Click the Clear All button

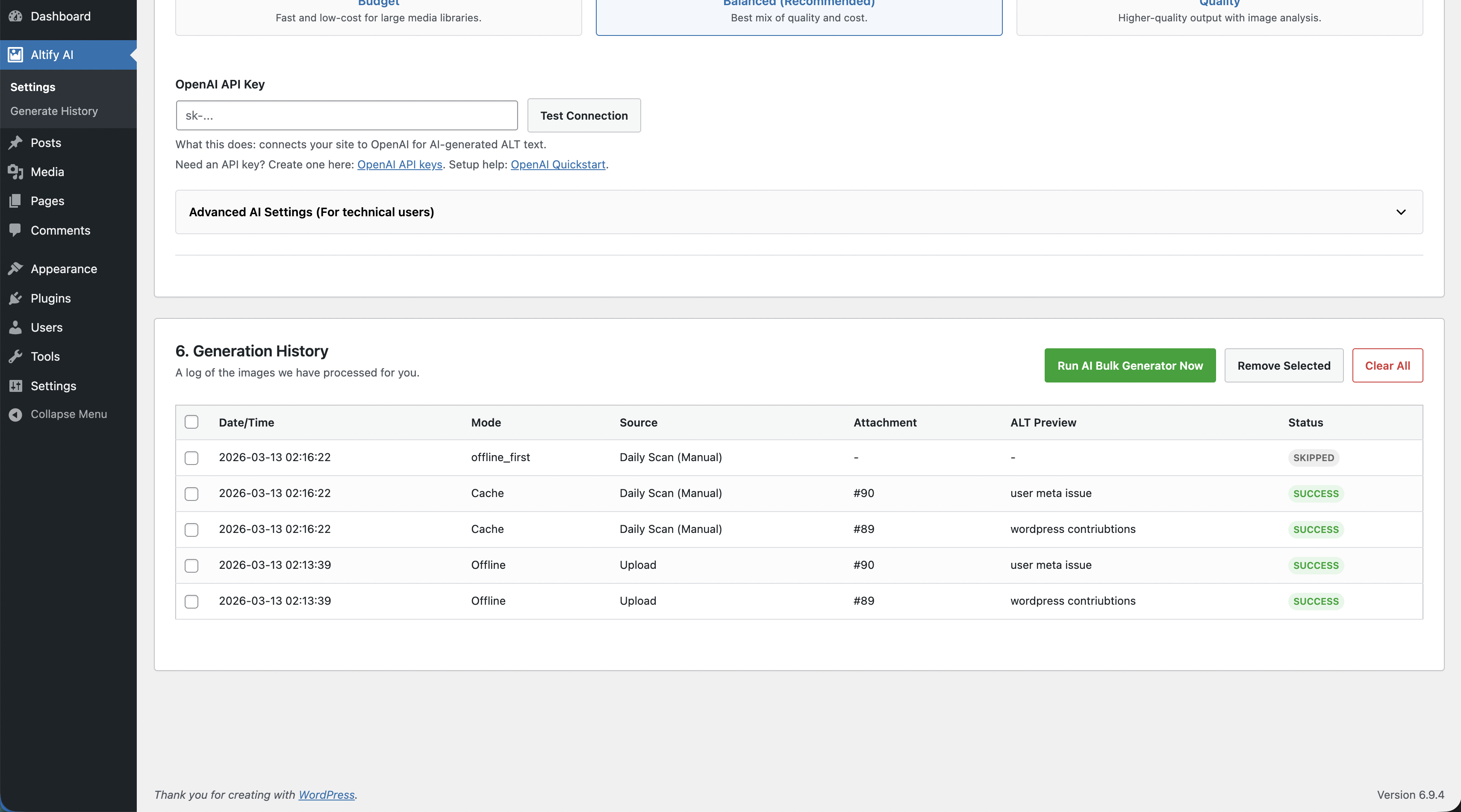[1387, 366]
